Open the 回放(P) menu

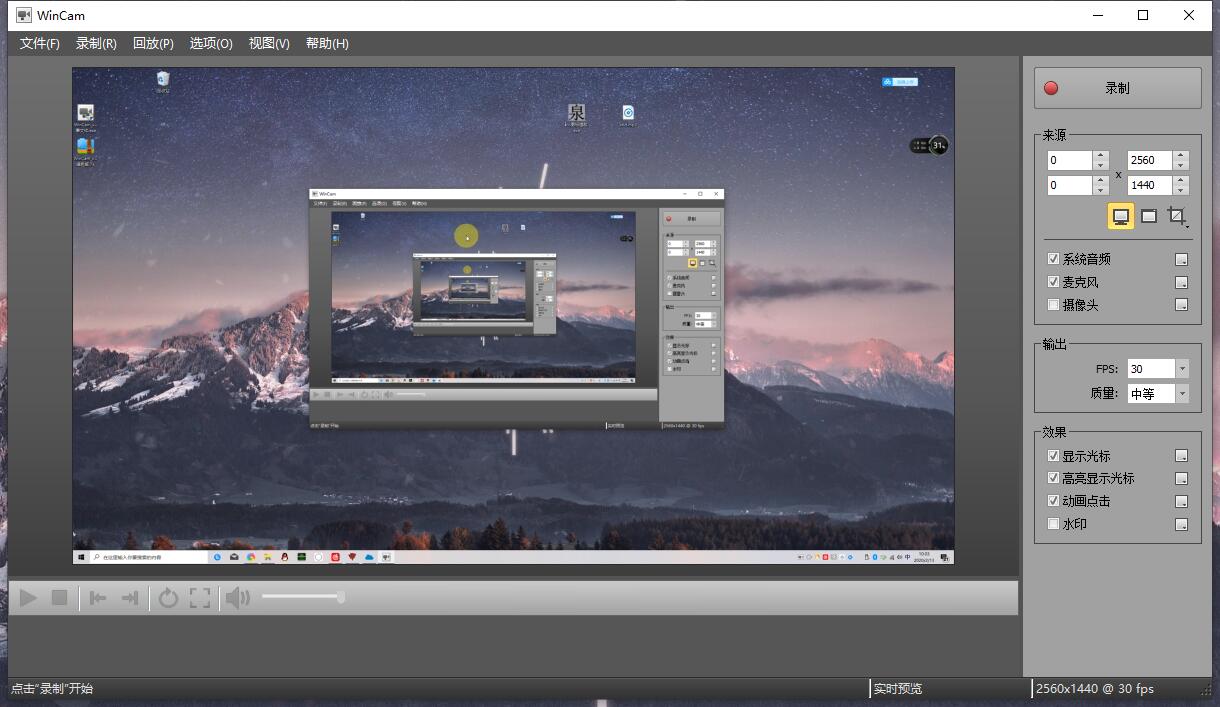(x=152, y=43)
